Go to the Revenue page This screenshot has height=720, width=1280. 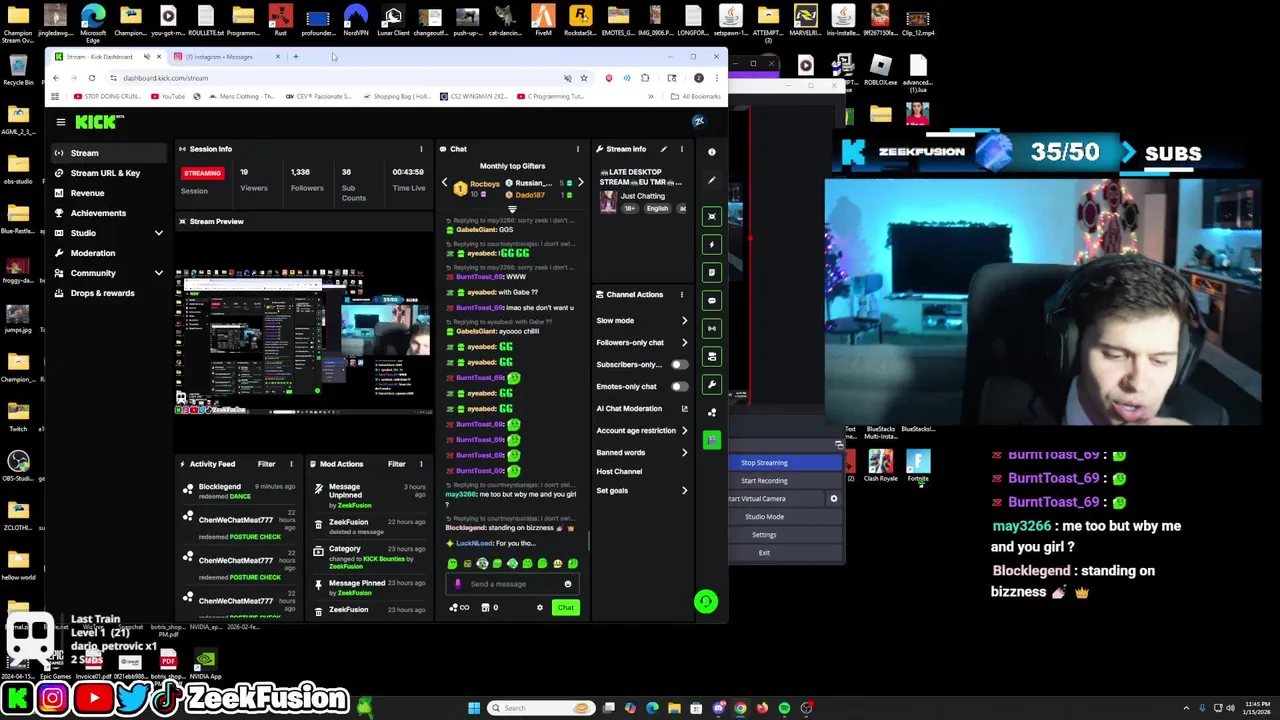point(109,193)
